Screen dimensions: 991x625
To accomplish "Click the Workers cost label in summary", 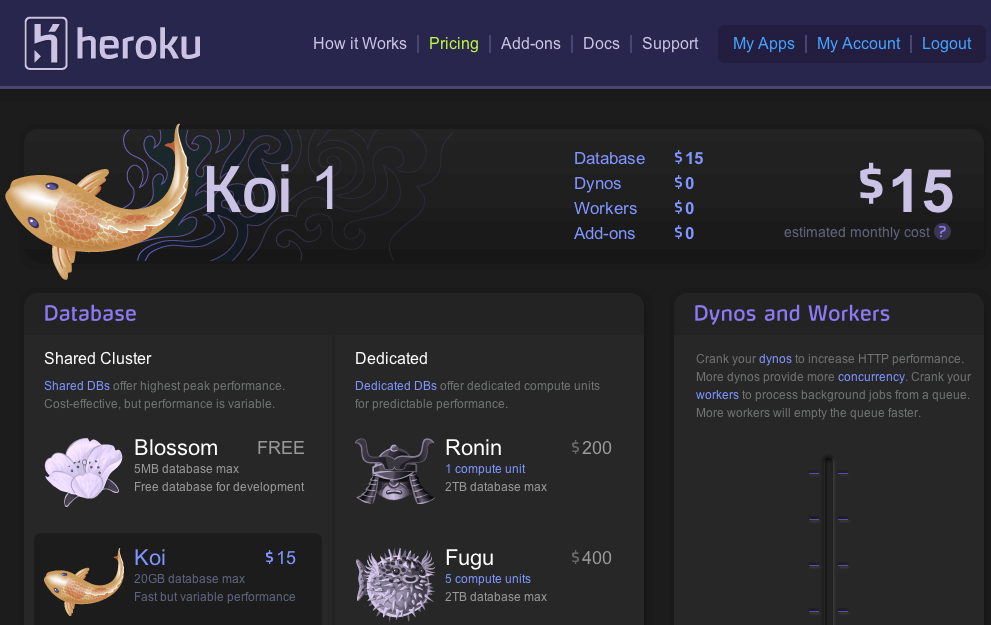I will 605,208.
